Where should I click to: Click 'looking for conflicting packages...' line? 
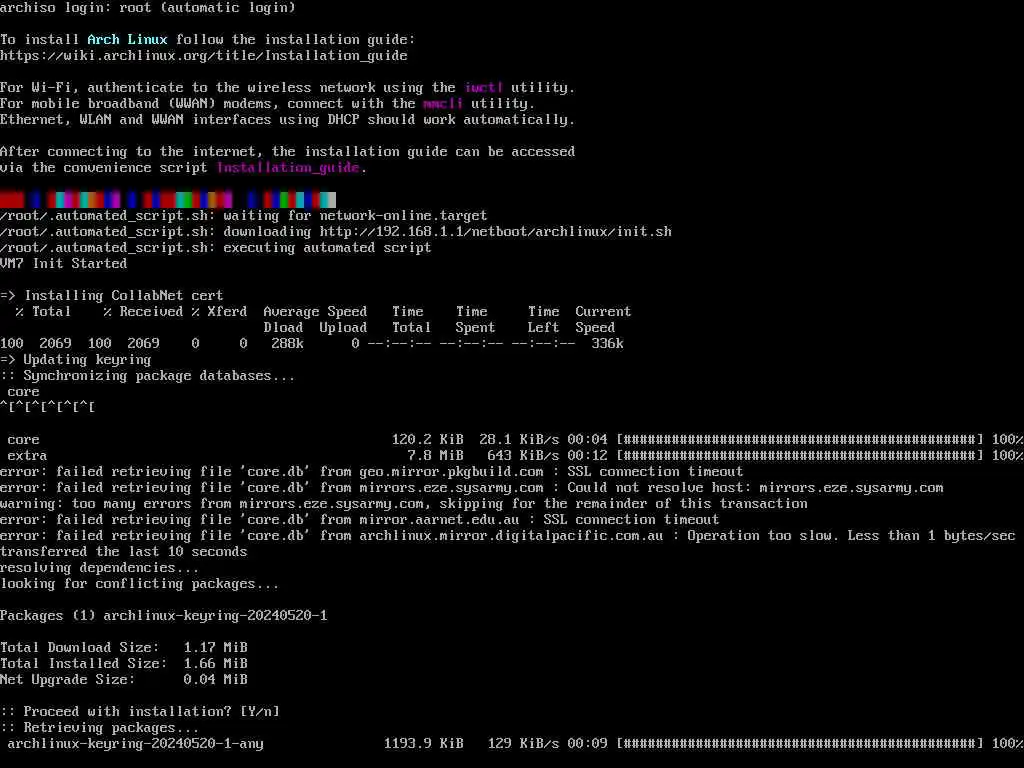(139, 583)
